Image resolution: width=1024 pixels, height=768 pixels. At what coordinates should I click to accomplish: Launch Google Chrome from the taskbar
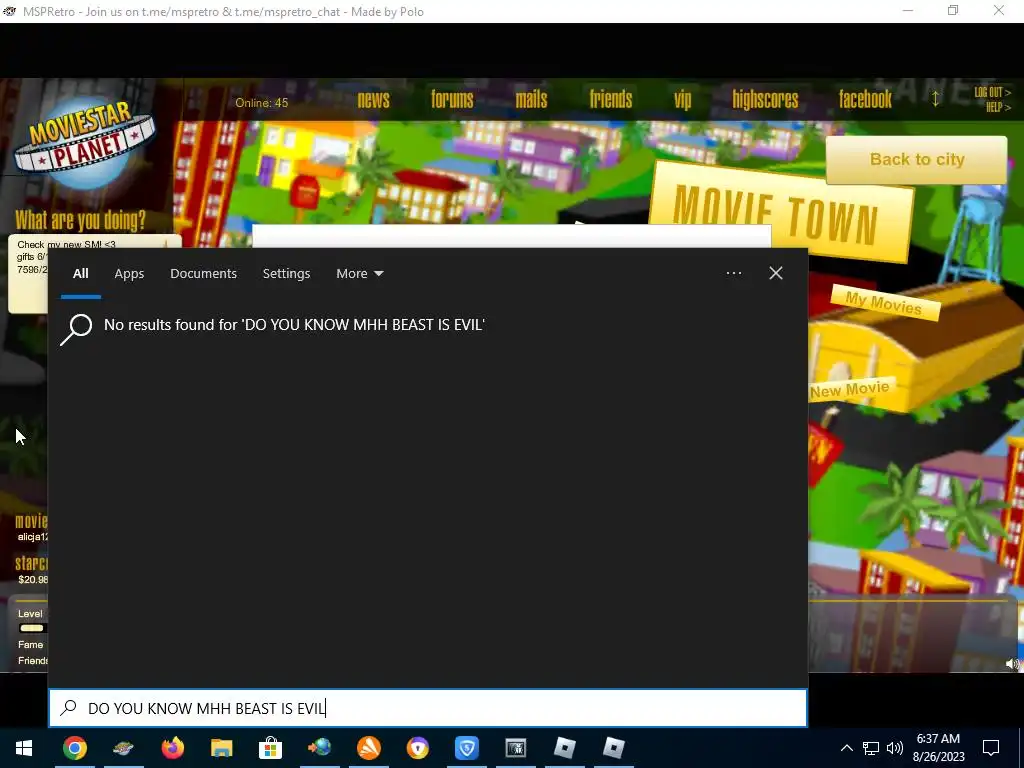tap(74, 748)
